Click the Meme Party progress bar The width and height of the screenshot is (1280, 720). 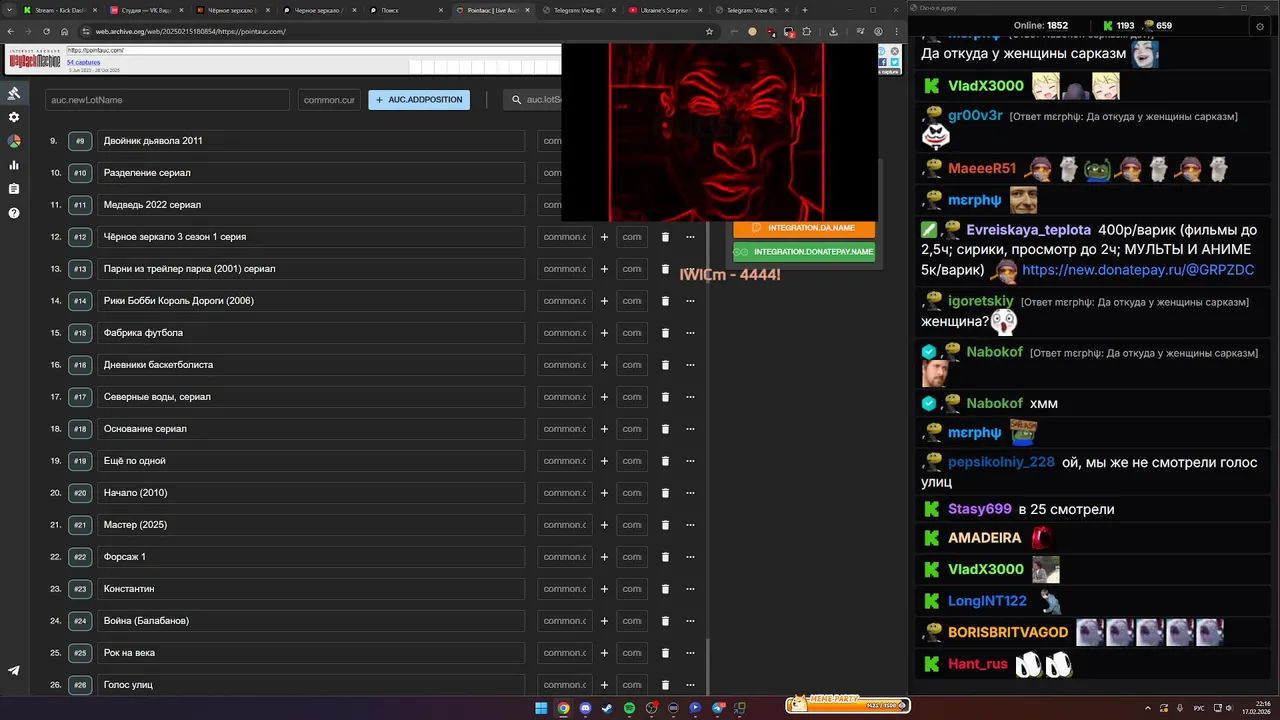tap(847, 705)
